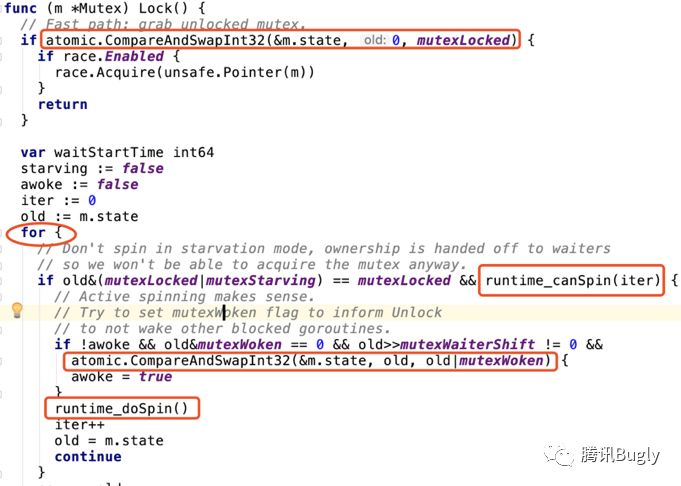Click the mutexWaiterShift constant

[467, 344]
